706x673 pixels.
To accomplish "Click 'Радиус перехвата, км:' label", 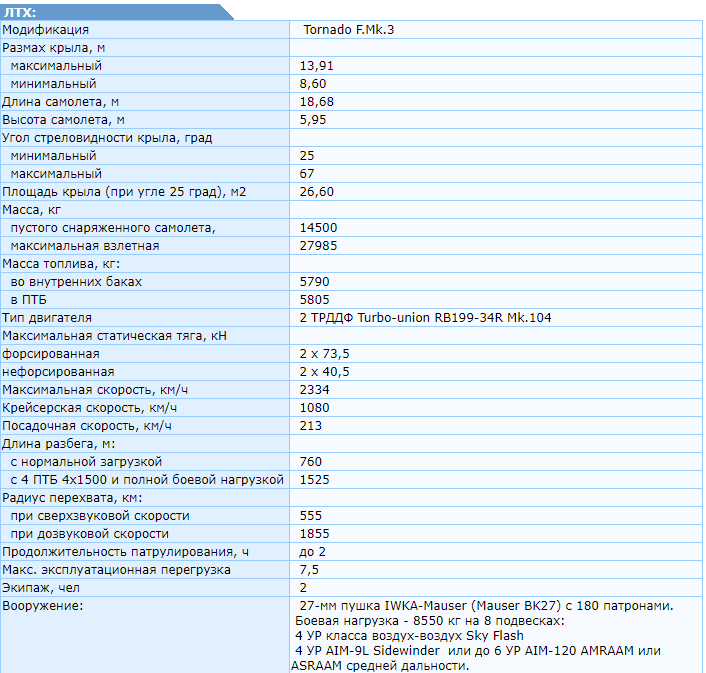I will pos(72,498).
